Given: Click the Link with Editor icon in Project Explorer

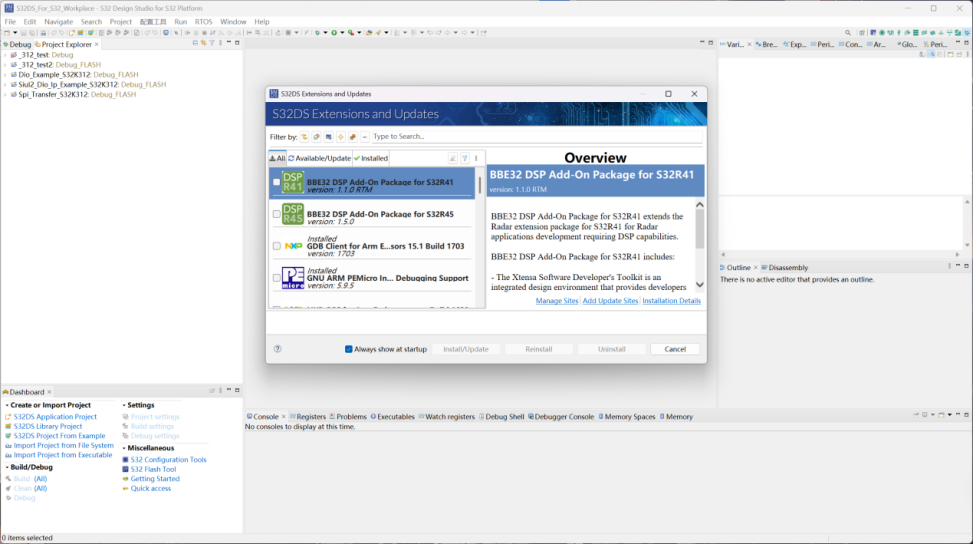Looking at the screenshot, I should click(x=203, y=43).
